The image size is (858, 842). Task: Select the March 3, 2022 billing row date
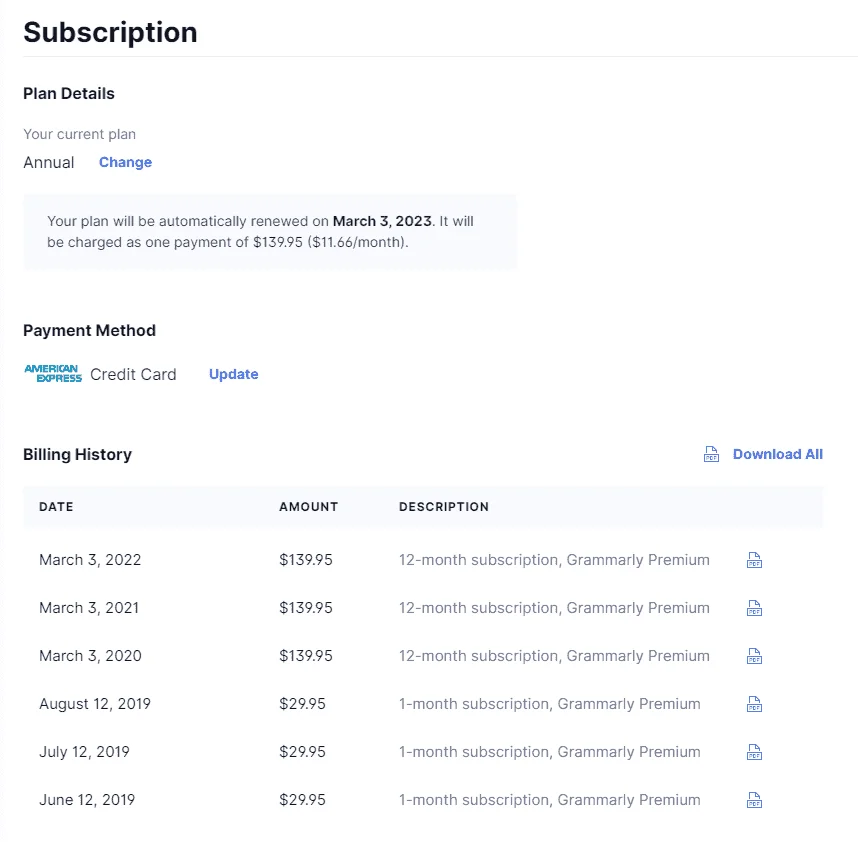click(x=90, y=560)
